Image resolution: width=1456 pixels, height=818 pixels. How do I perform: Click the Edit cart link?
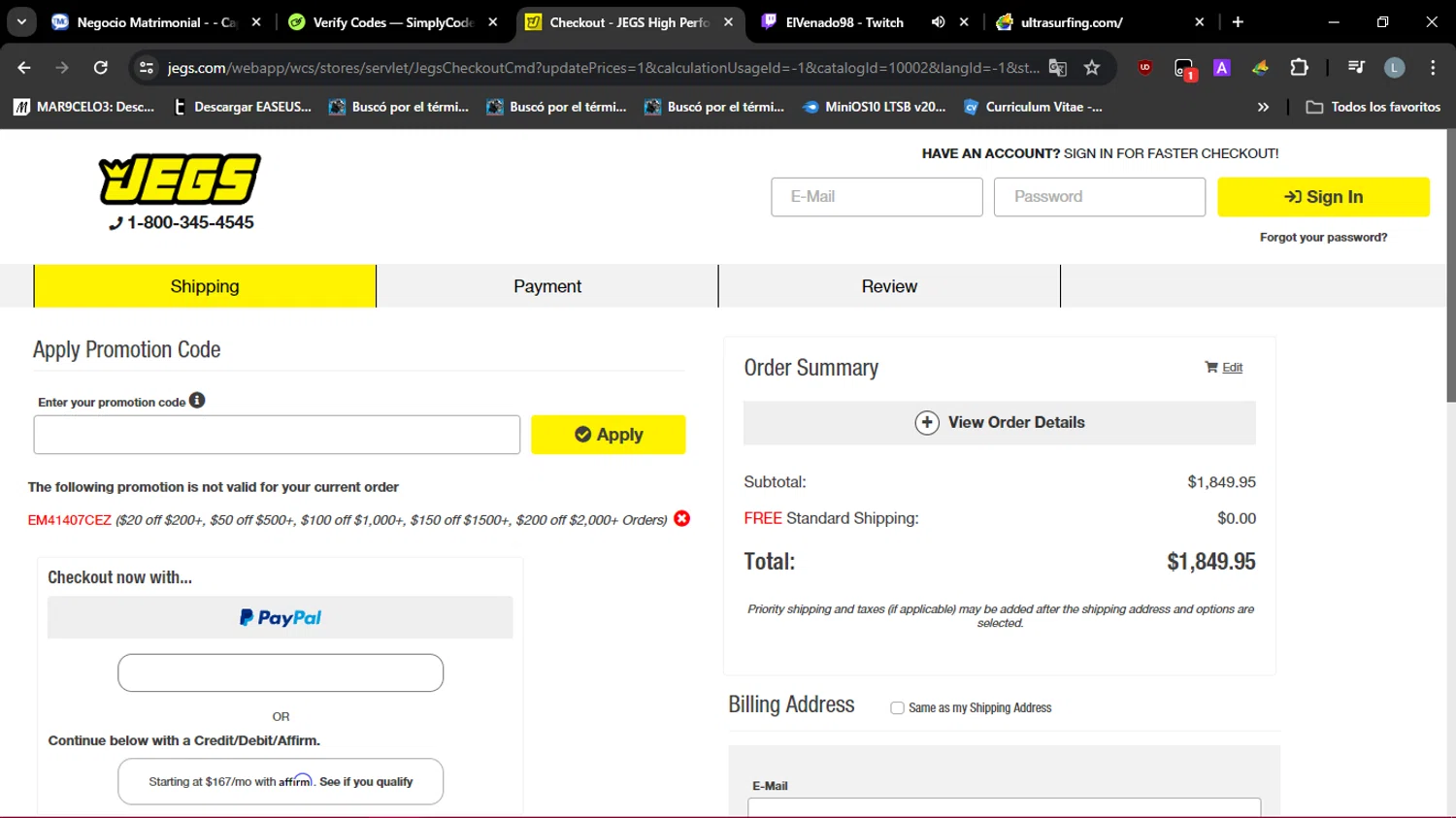(1232, 367)
